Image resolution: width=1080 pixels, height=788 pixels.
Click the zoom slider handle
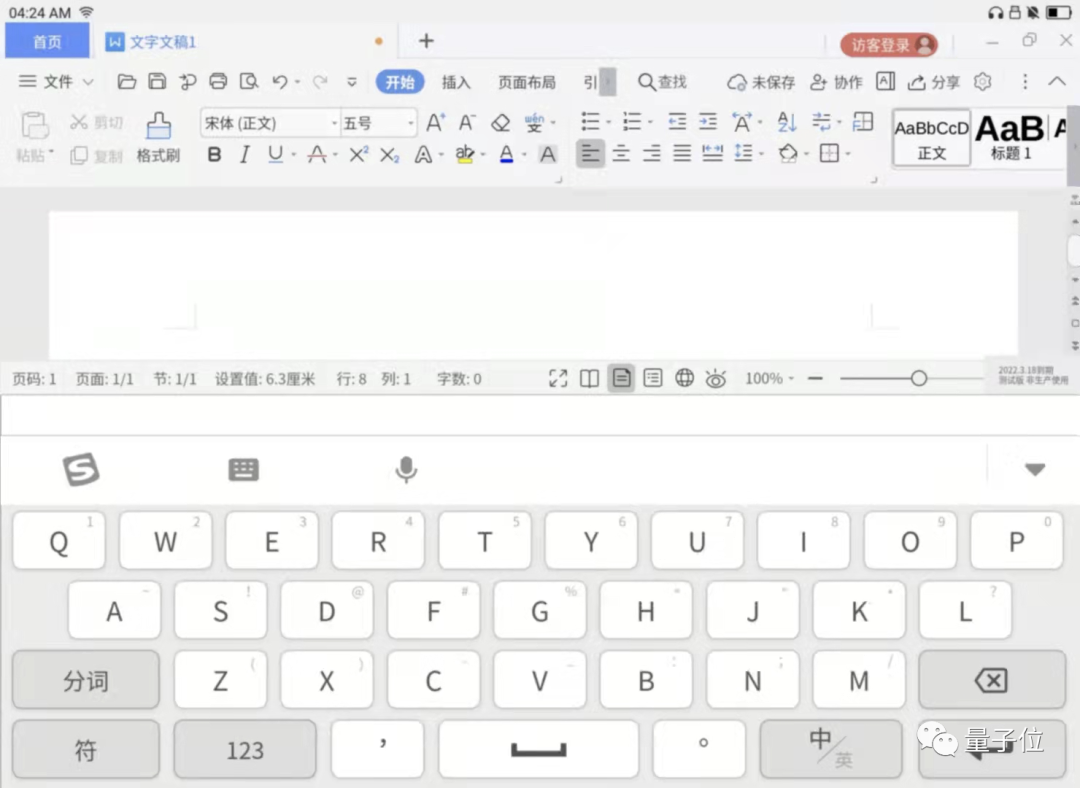click(x=918, y=378)
